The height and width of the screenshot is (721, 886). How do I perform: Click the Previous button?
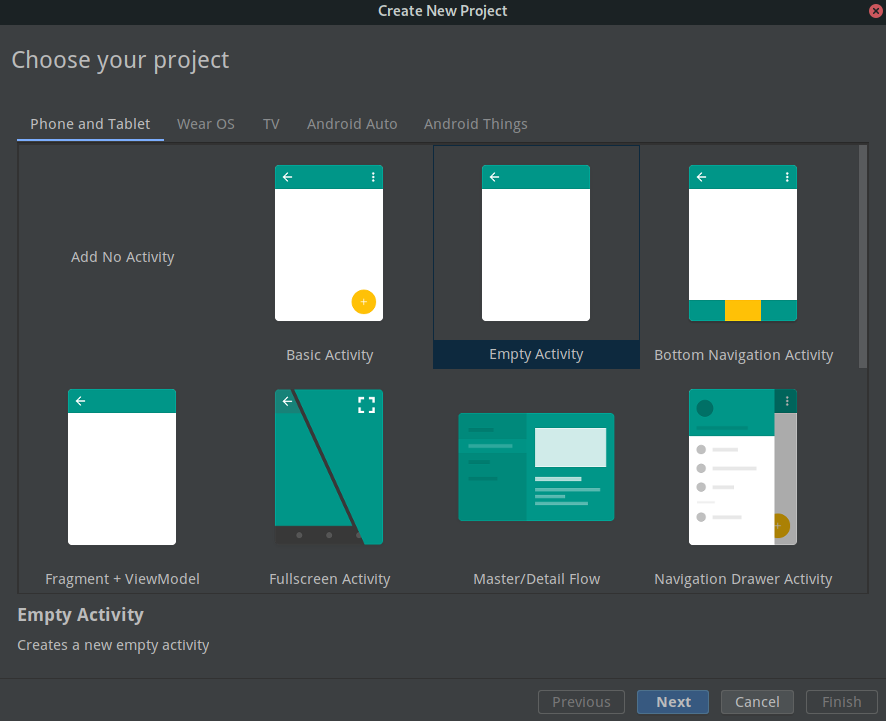[581, 702]
